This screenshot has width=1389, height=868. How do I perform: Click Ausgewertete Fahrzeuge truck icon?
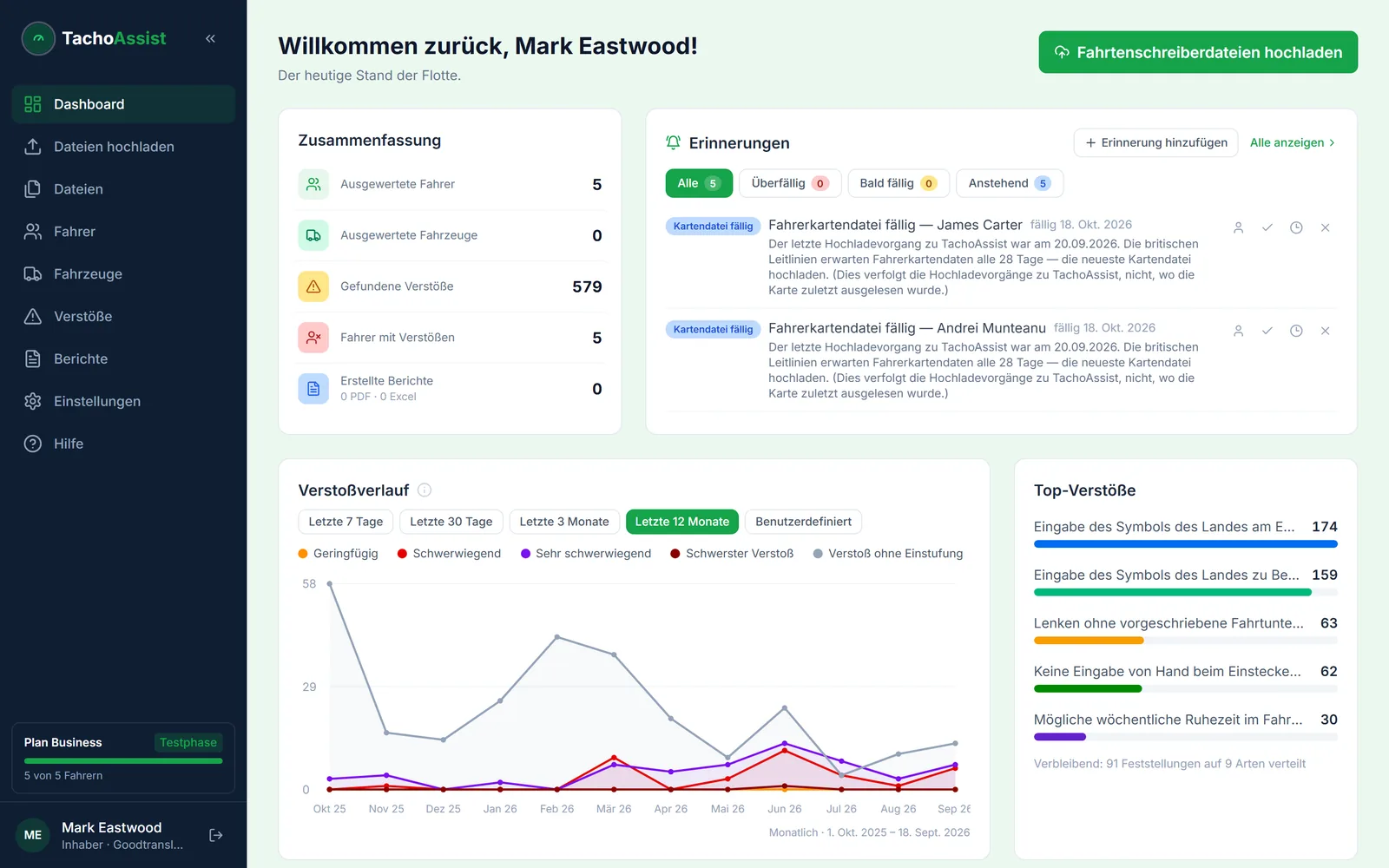coord(313,235)
